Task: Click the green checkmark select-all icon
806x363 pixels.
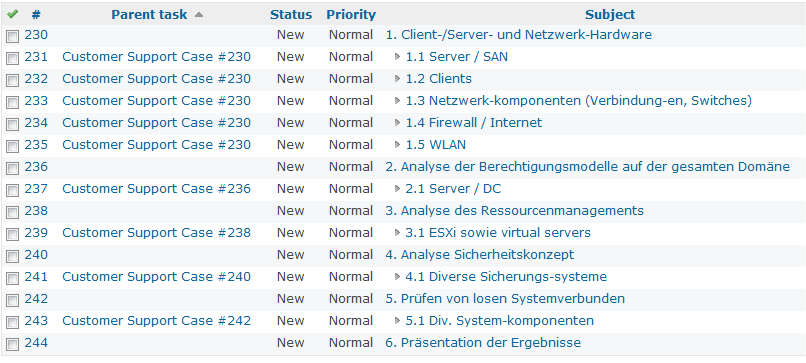Action: click(12, 14)
